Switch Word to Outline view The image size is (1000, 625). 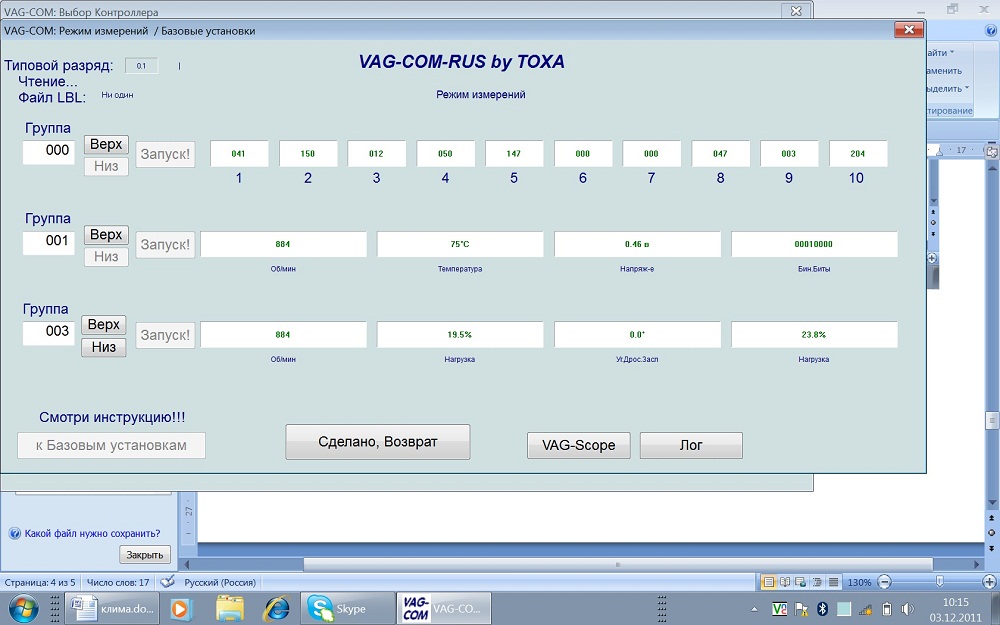817,582
